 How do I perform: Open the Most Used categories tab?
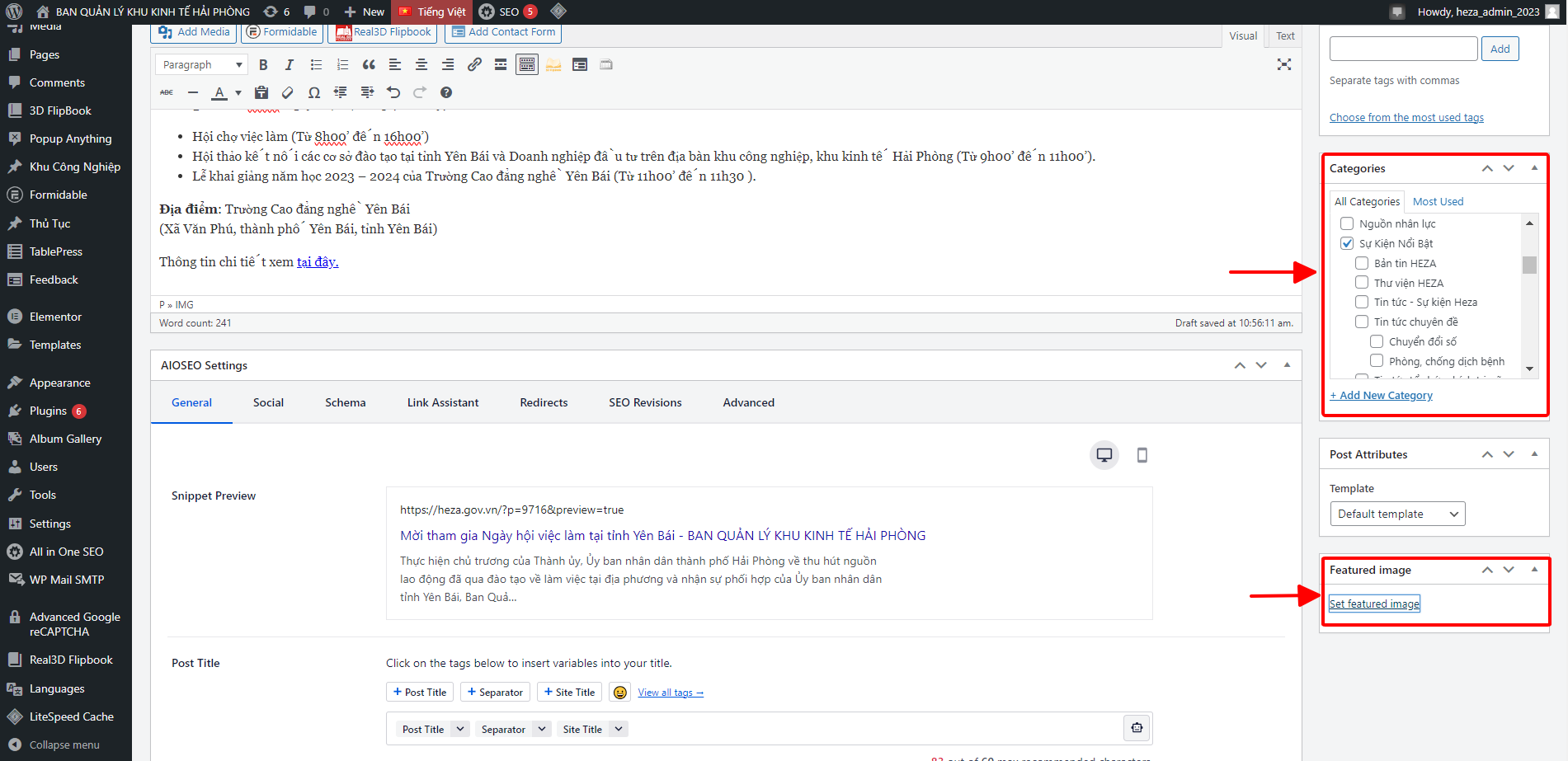click(1438, 202)
